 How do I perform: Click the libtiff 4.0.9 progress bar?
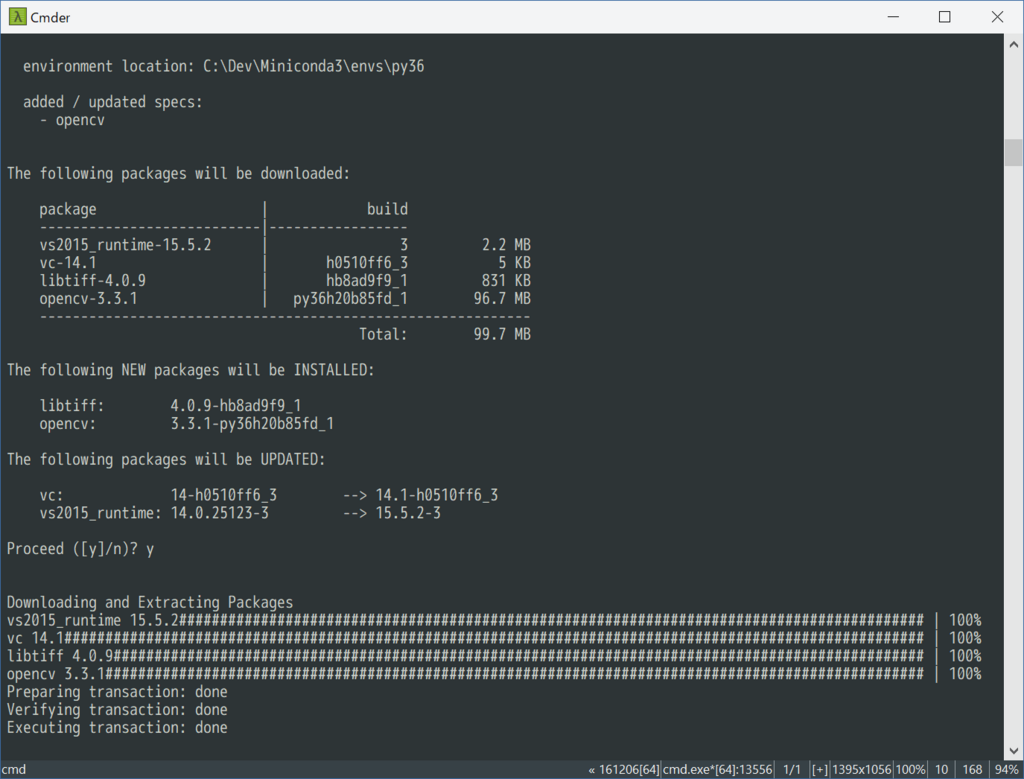519,656
